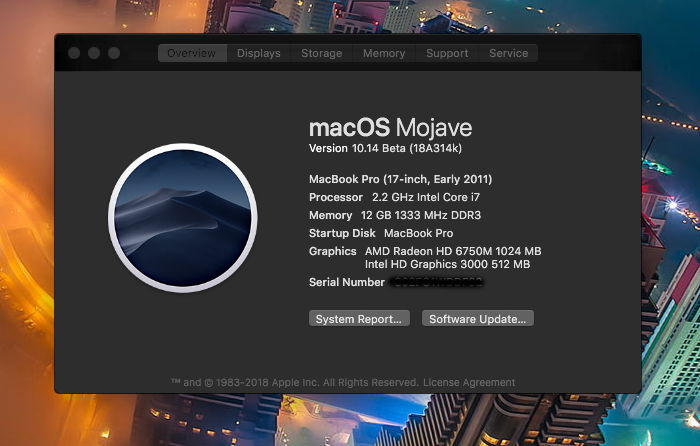Close the About This Mac window
The width and height of the screenshot is (700, 446).
74,53
